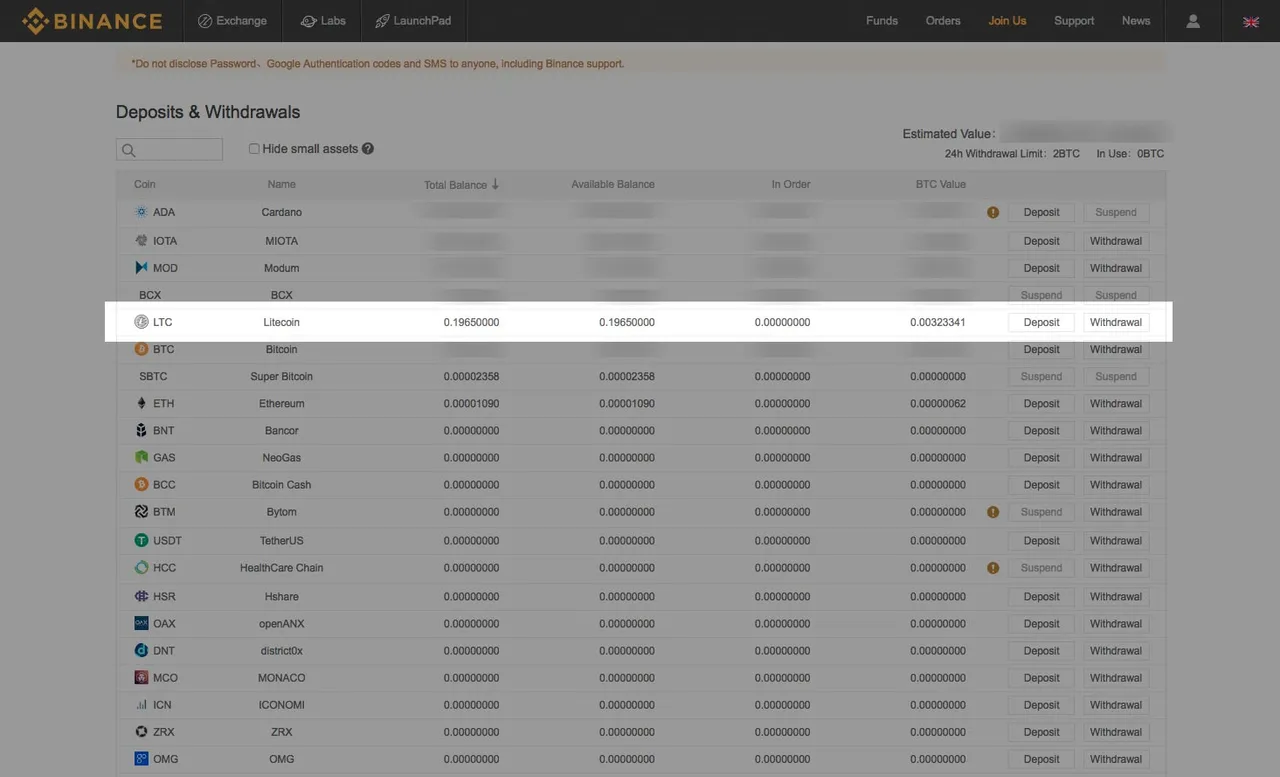Click the IOTA coin icon
The width and height of the screenshot is (1280, 777).
coord(141,241)
